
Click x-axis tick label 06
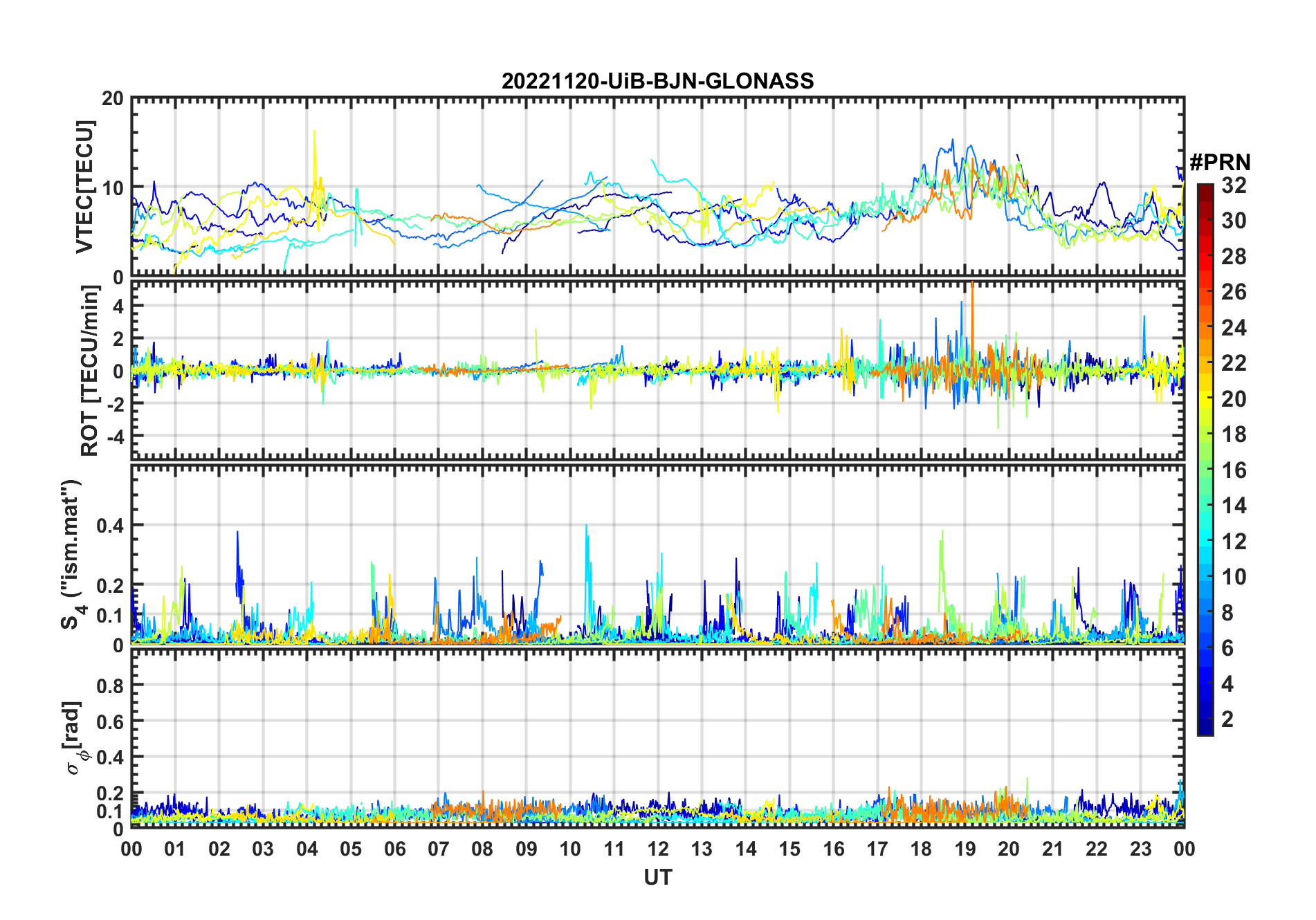pyautogui.click(x=394, y=849)
